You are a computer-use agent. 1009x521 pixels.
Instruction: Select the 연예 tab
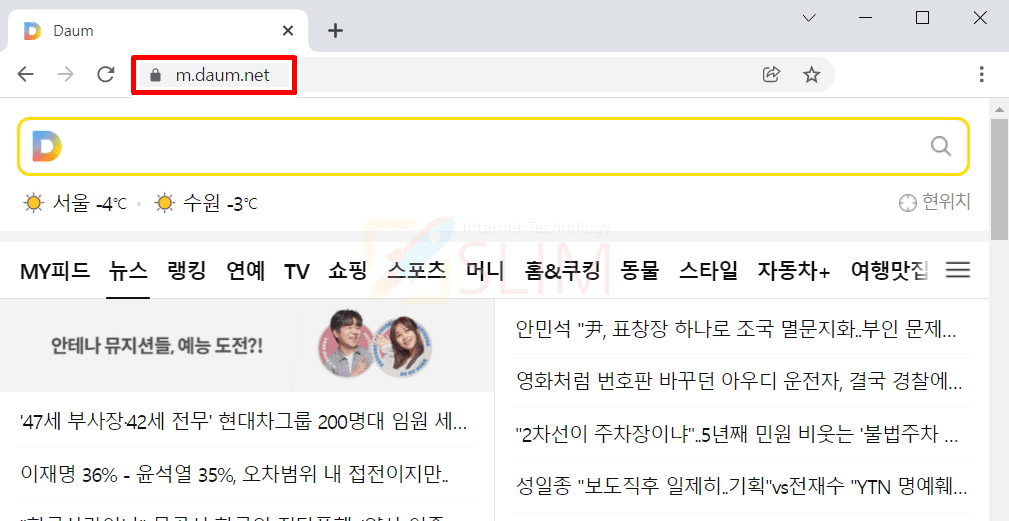pos(245,271)
